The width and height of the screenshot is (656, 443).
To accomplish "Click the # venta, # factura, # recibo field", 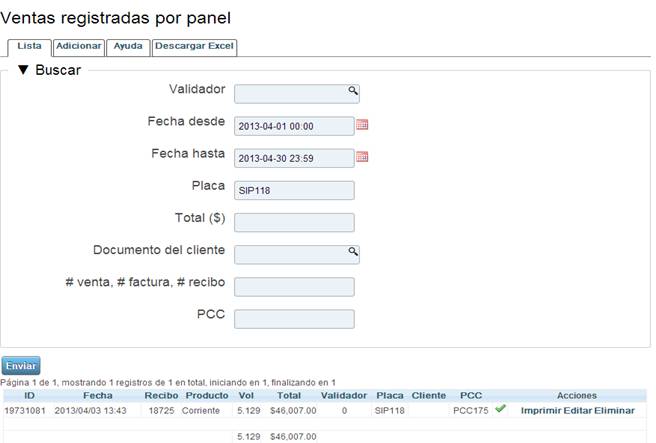I will (294, 287).
